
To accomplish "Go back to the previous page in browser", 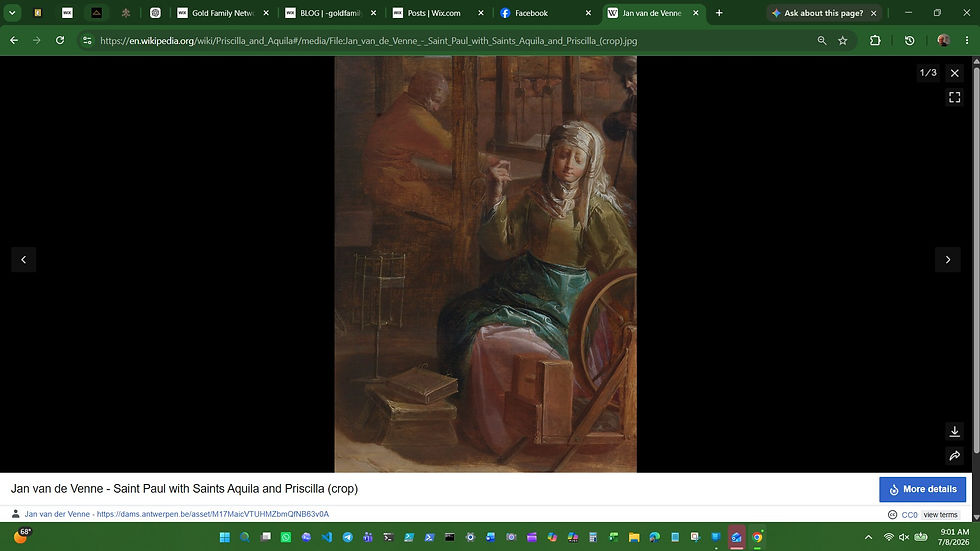I will tap(14, 41).
